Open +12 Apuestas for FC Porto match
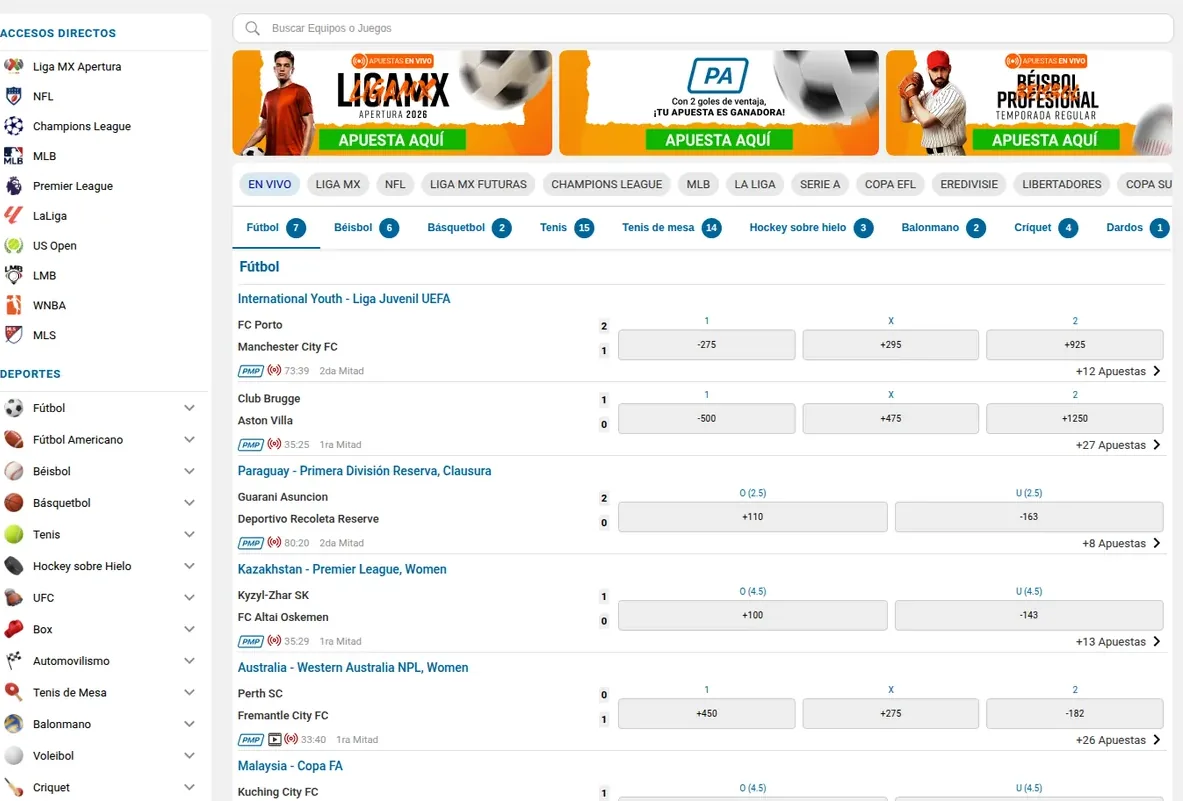Image resolution: width=1183 pixels, height=801 pixels. (x=1118, y=371)
